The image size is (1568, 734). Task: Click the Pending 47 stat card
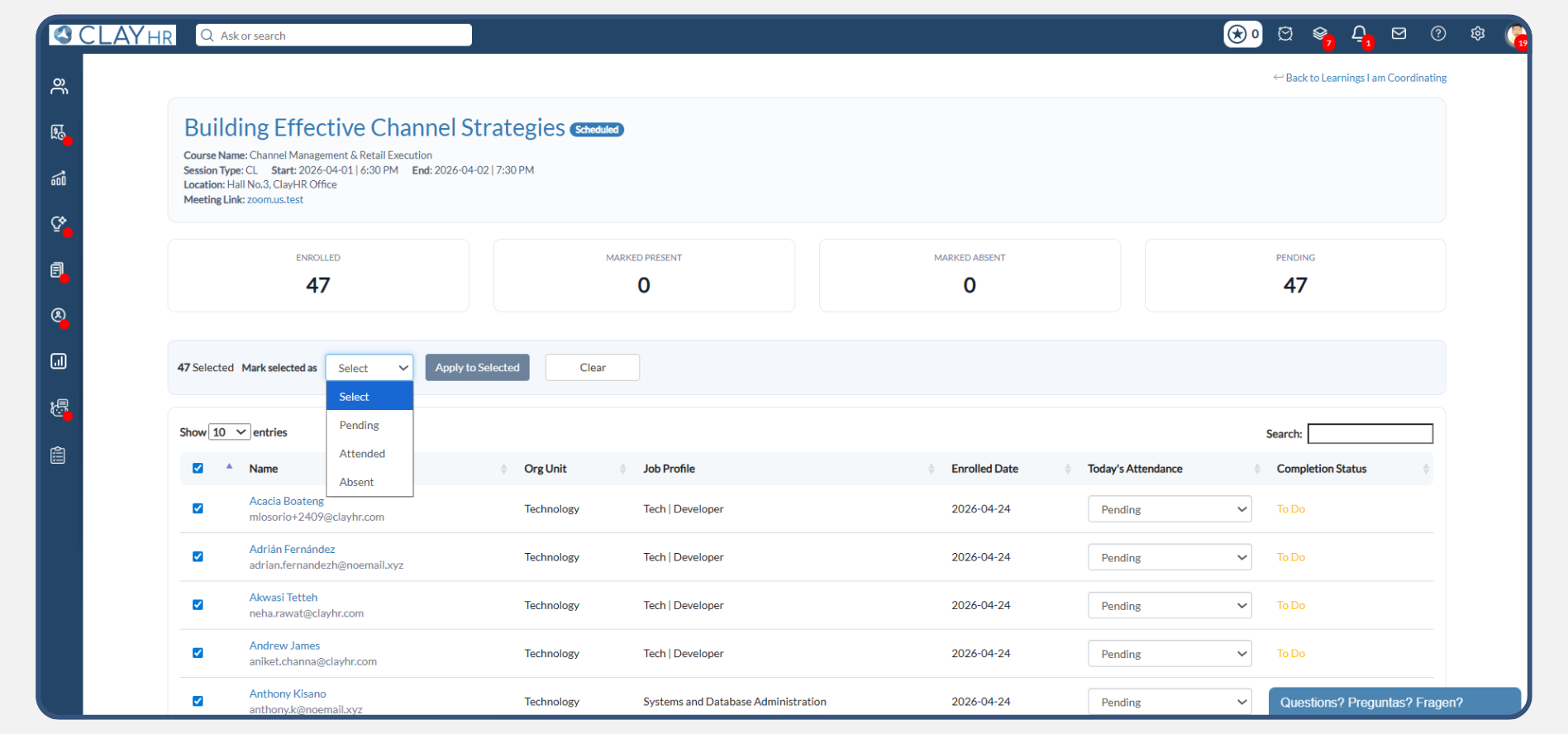[1295, 275]
